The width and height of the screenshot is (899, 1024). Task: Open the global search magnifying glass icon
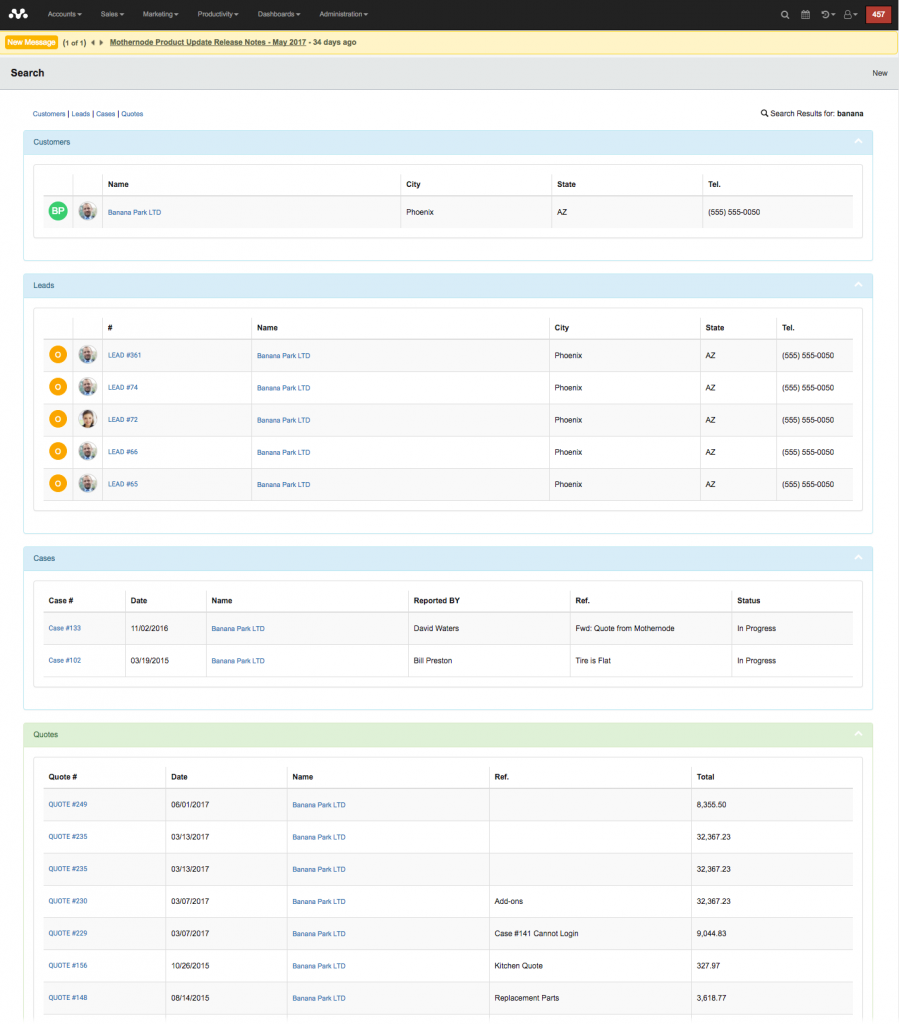785,14
